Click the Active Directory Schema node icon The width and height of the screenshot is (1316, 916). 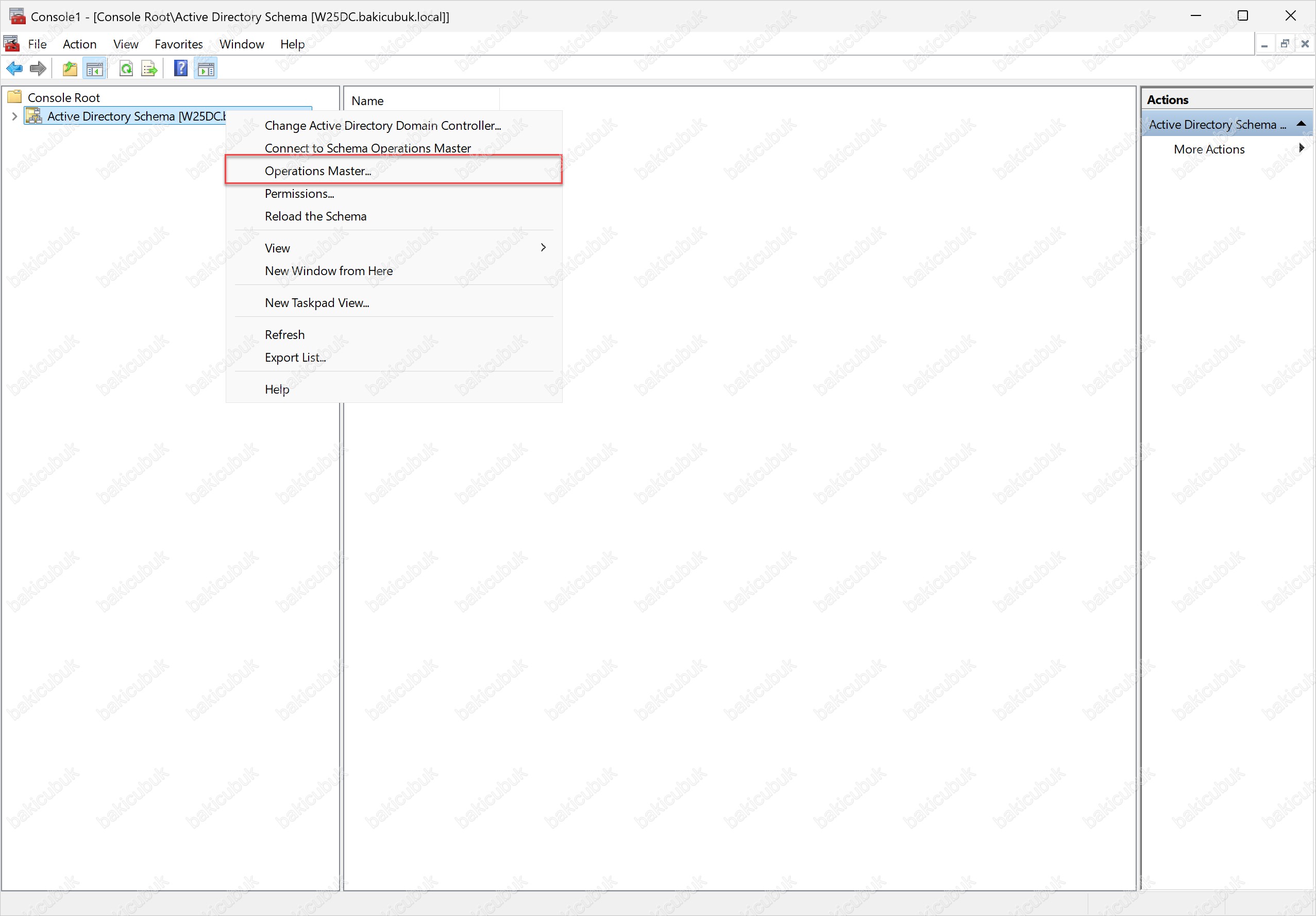tap(35, 116)
